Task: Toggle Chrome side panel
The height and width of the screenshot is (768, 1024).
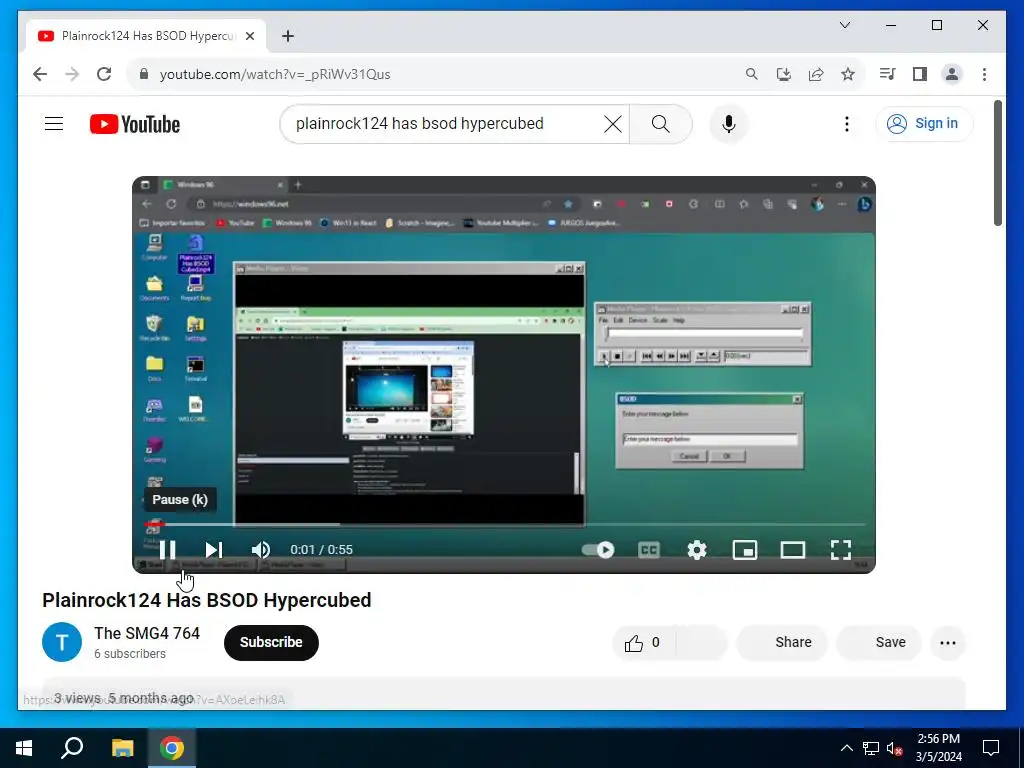Action: [x=920, y=74]
